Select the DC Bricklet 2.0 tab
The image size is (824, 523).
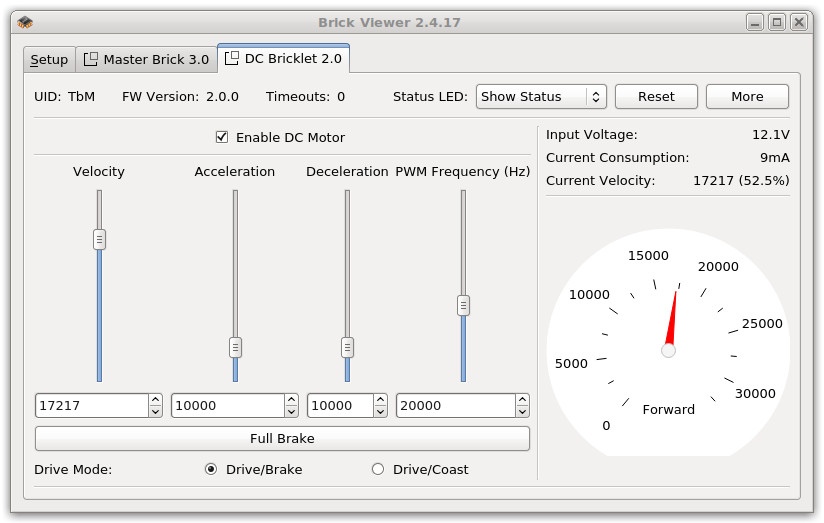(284, 58)
